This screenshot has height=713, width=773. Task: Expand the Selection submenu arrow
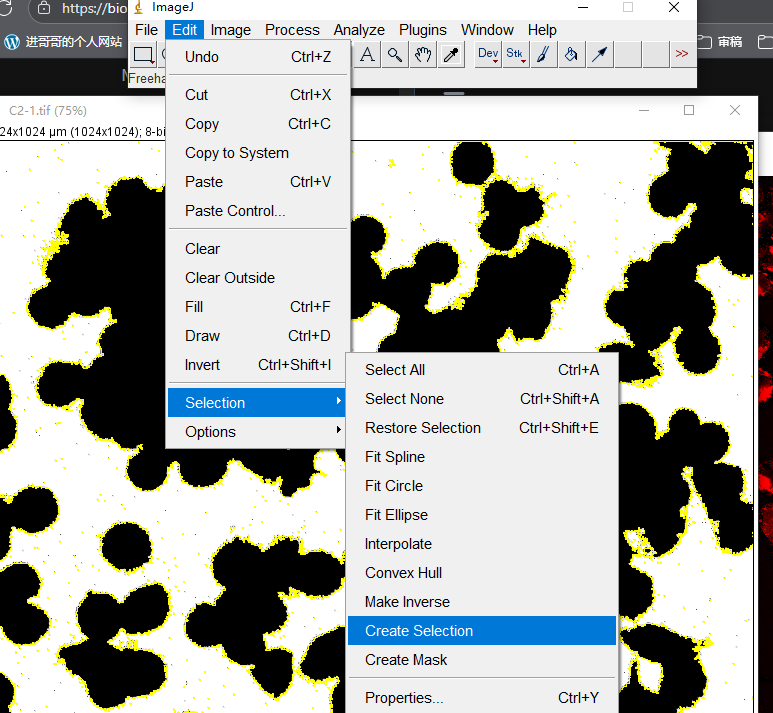point(339,402)
